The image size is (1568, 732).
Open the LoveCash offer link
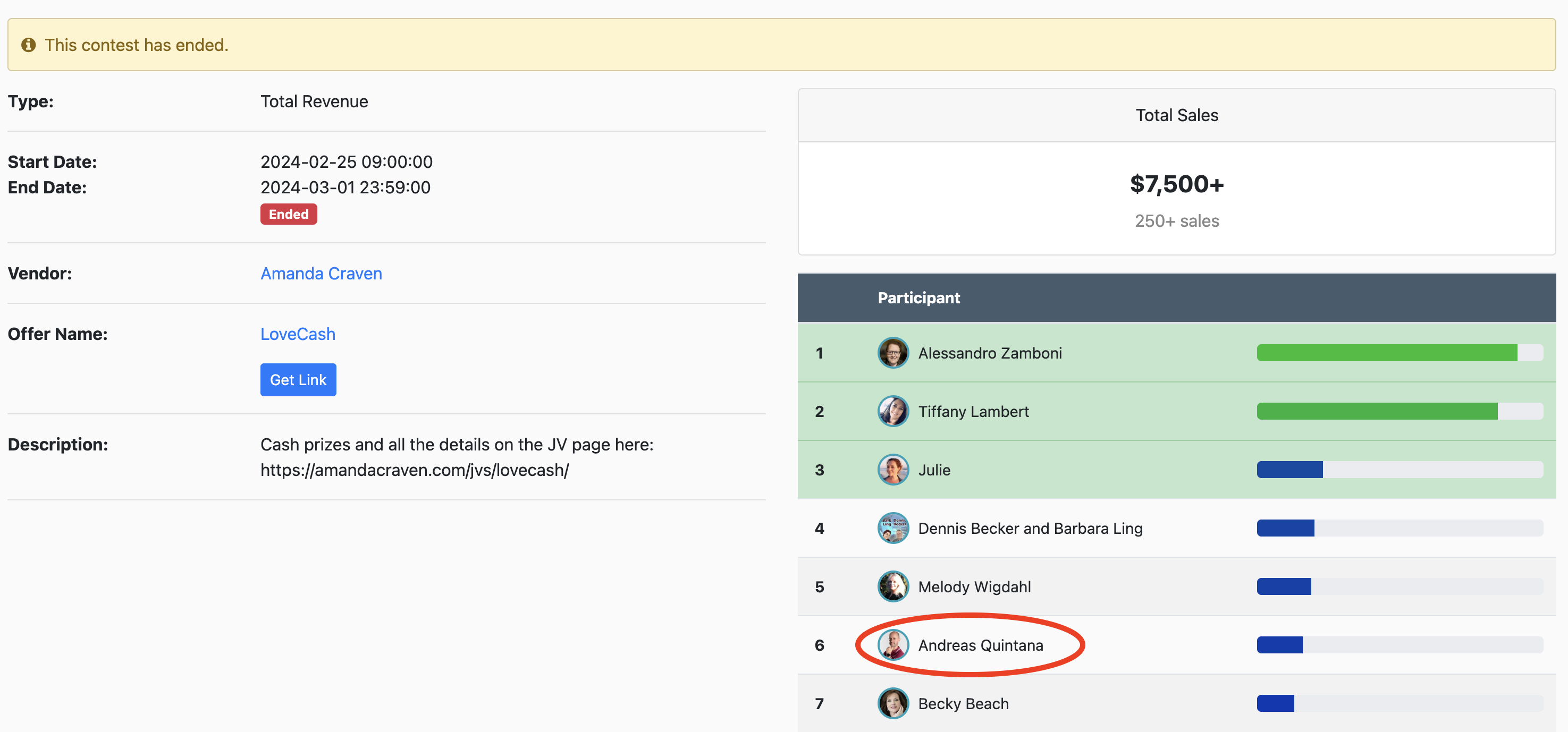(x=298, y=334)
